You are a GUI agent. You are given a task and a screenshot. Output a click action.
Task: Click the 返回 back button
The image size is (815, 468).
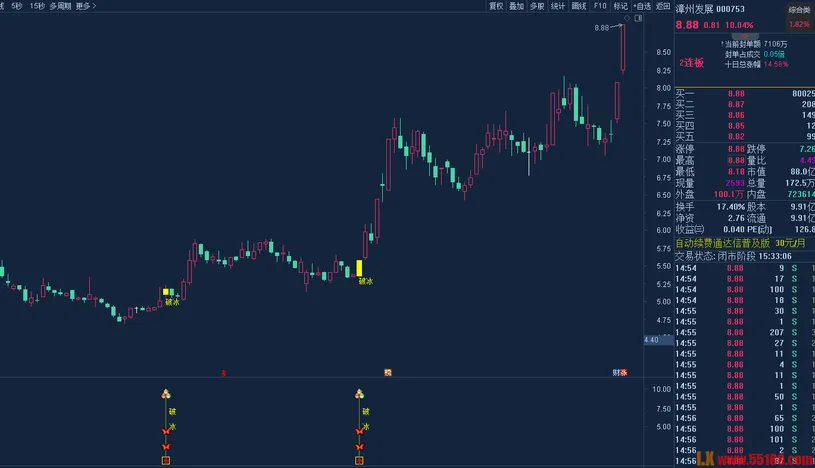pos(663,6)
